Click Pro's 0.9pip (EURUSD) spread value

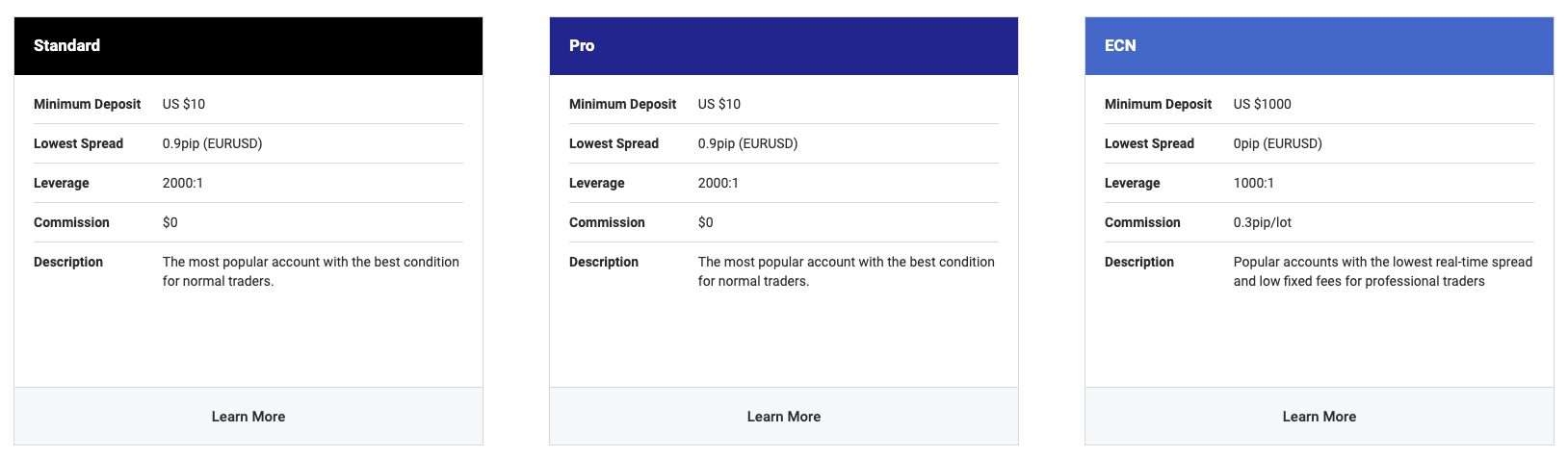coord(748,143)
